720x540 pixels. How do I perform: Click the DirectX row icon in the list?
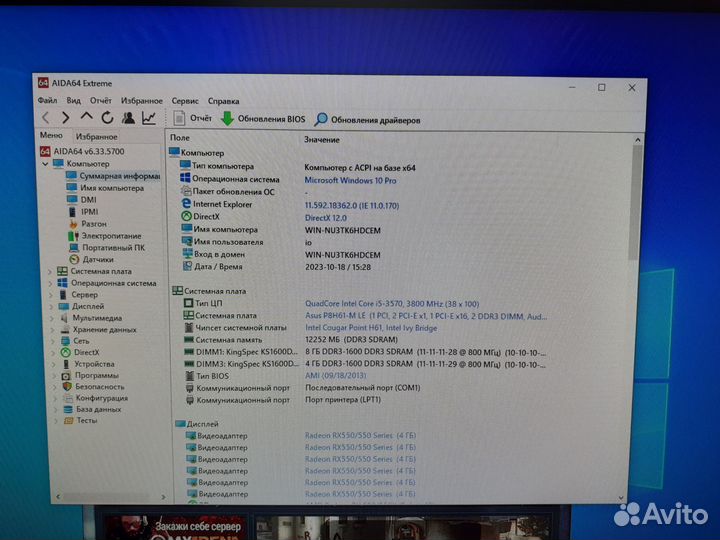coord(186,216)
